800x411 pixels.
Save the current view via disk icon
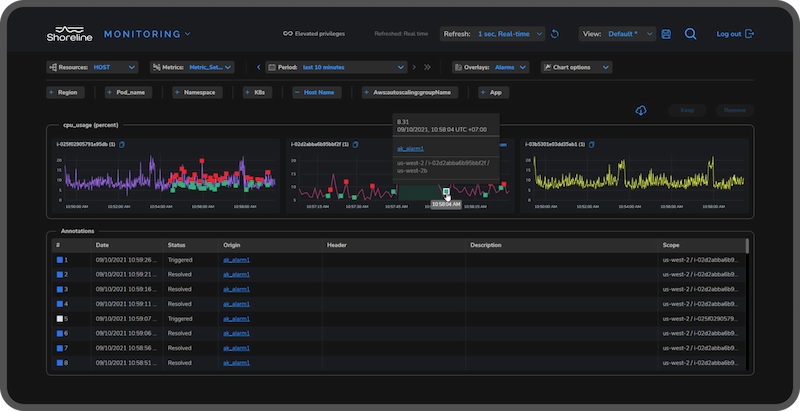click(x=667, y=34)
